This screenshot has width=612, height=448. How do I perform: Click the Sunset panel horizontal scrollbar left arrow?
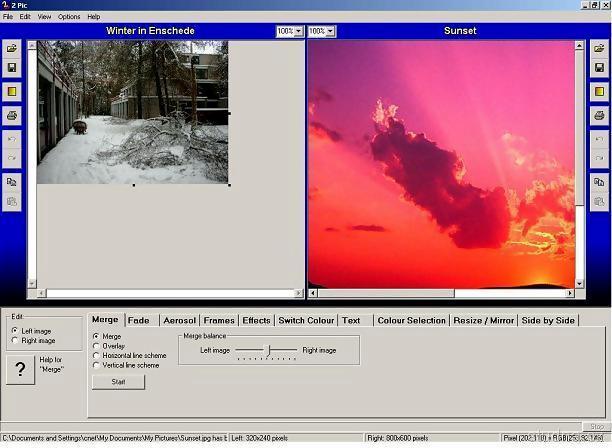point(313,293)
